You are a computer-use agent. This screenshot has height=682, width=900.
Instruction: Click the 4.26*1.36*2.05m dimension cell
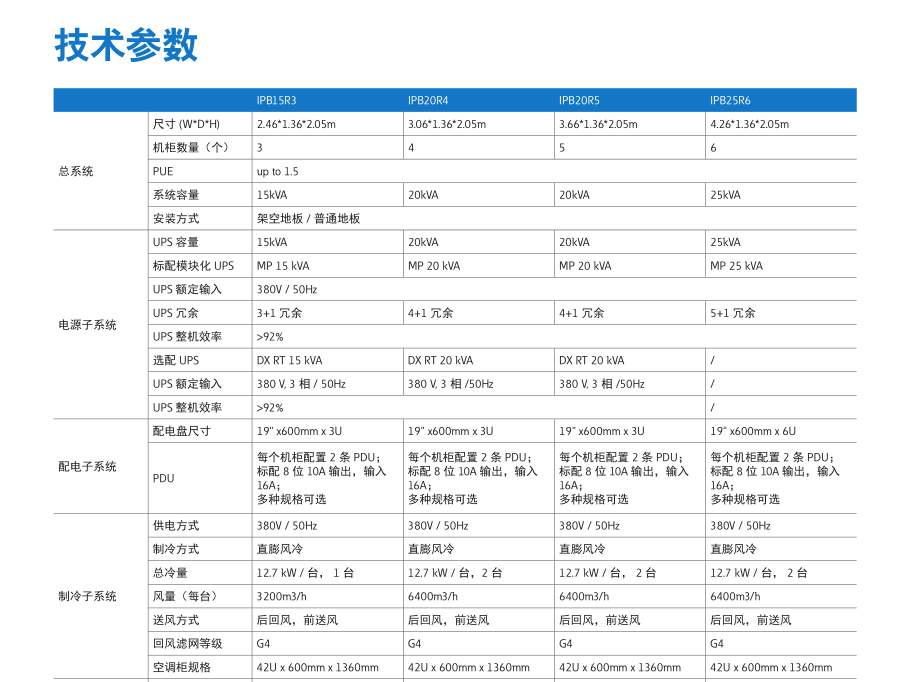(x=750, y=124)
